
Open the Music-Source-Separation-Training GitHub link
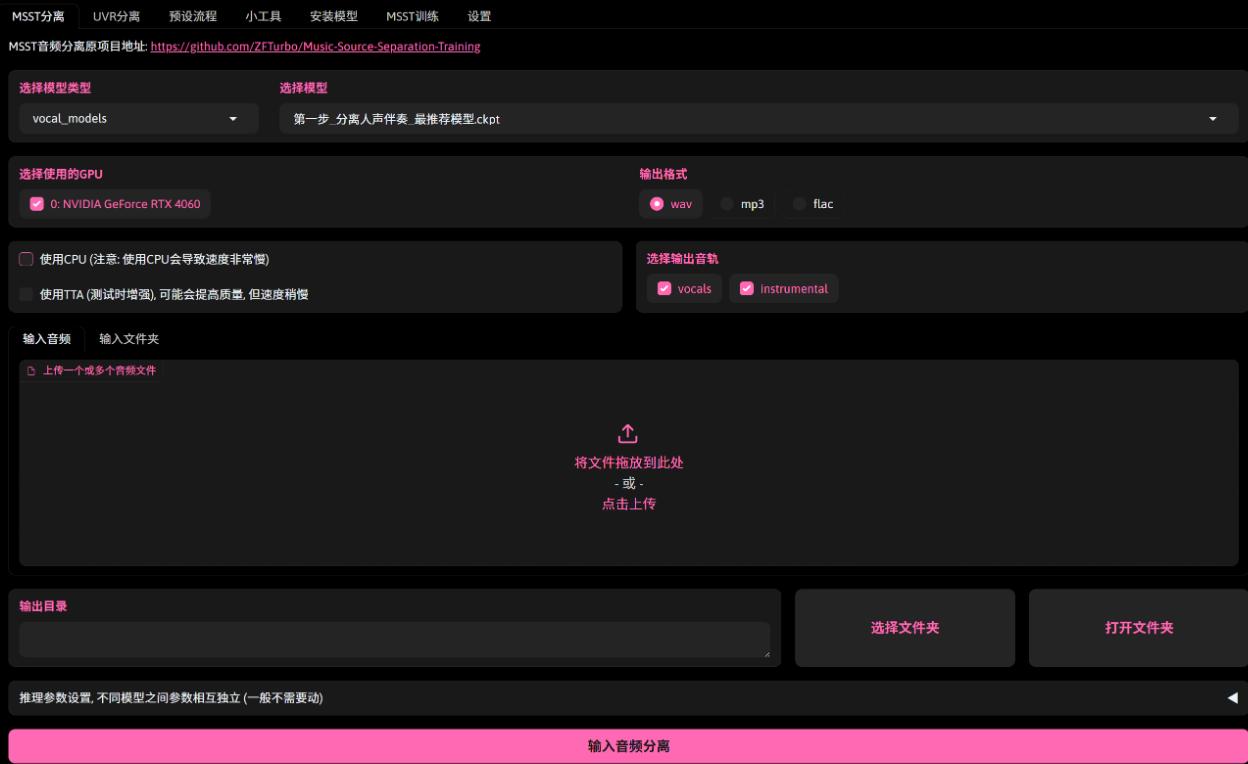point(315,47)
